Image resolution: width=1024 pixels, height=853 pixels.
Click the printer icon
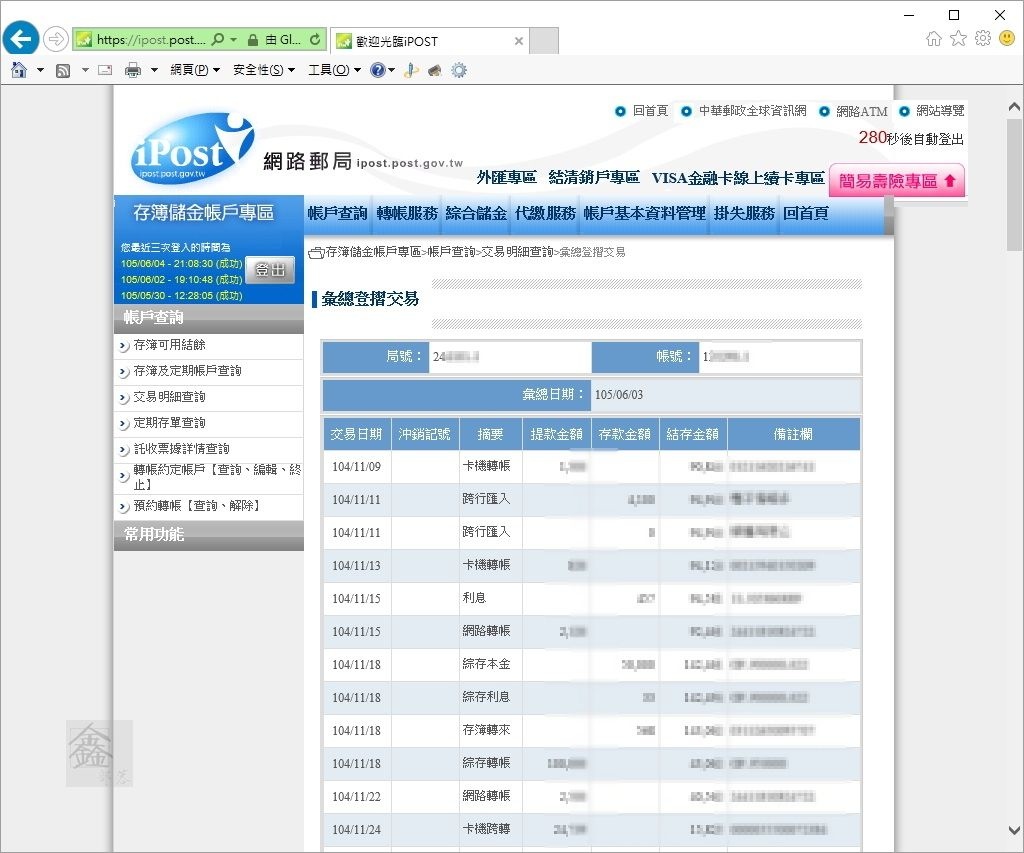click(133, 70)
